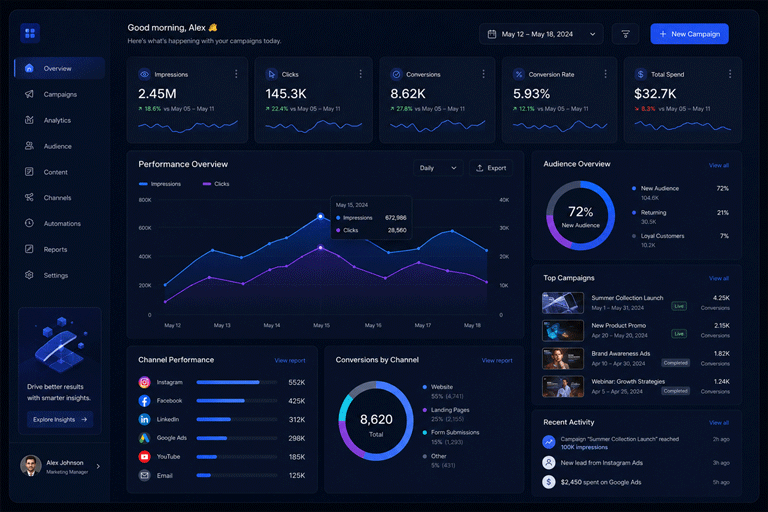Click the New Campaign button
This screenshot has width=768, height=512.
pos(689,34)
